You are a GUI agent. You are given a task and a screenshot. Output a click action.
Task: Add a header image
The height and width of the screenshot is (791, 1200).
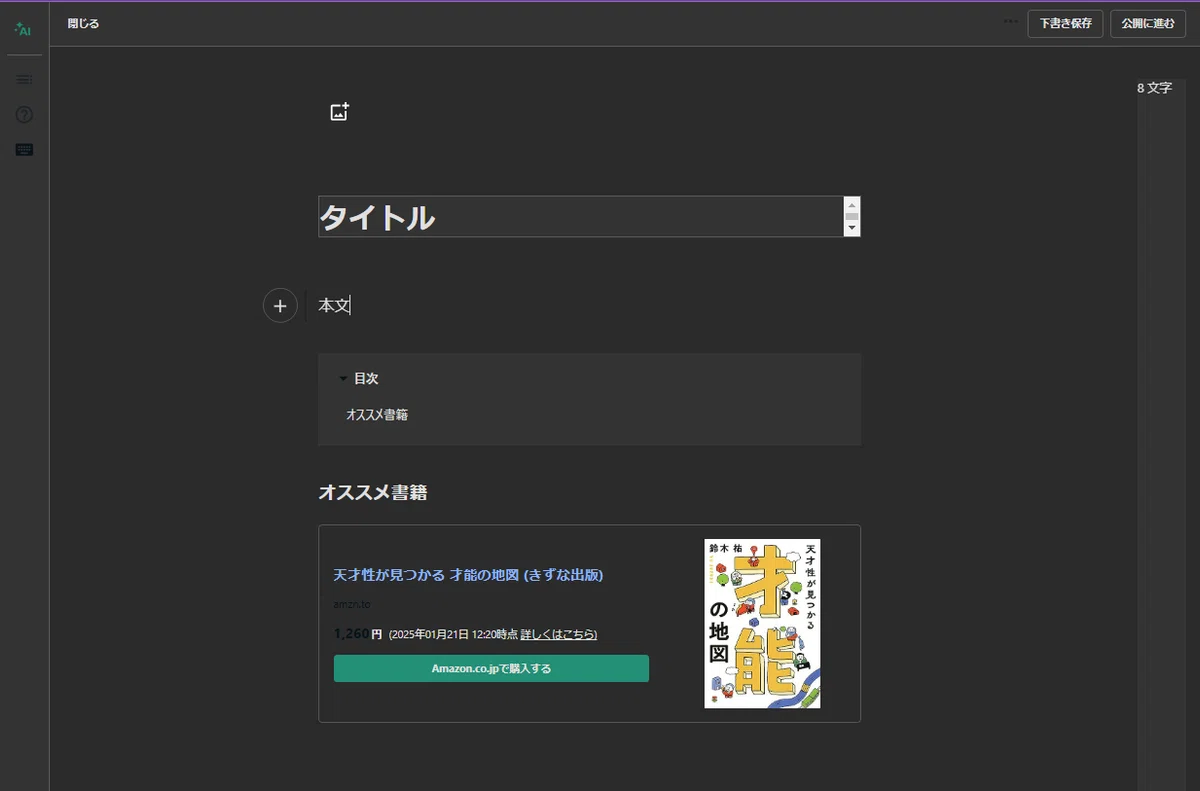[339, 112]
